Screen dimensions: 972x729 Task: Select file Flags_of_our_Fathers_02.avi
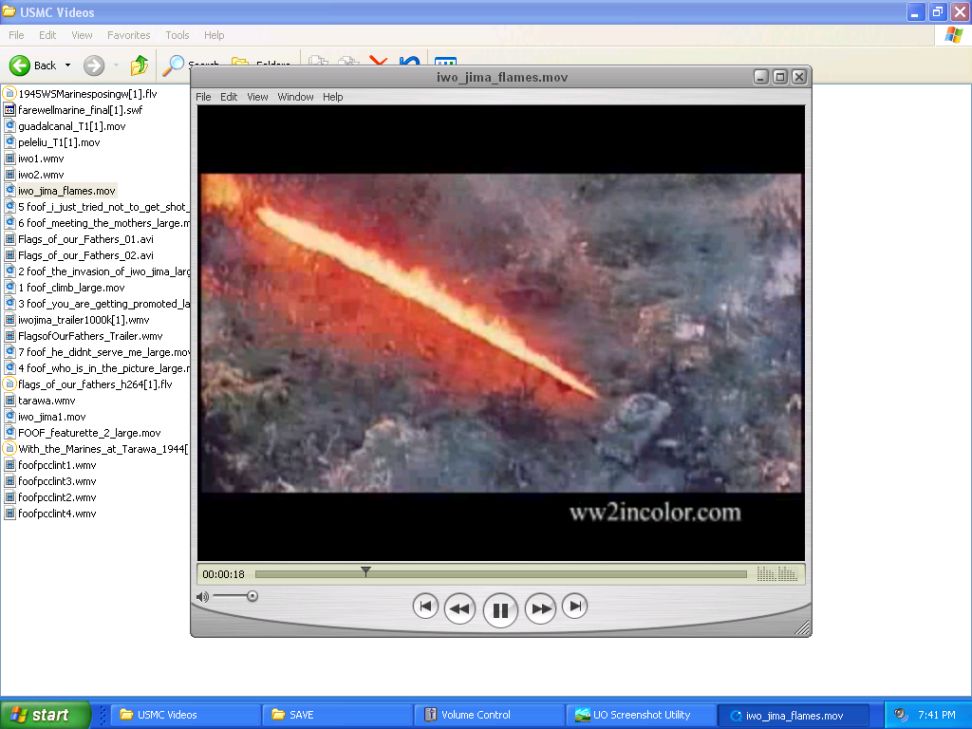[86, 255]
